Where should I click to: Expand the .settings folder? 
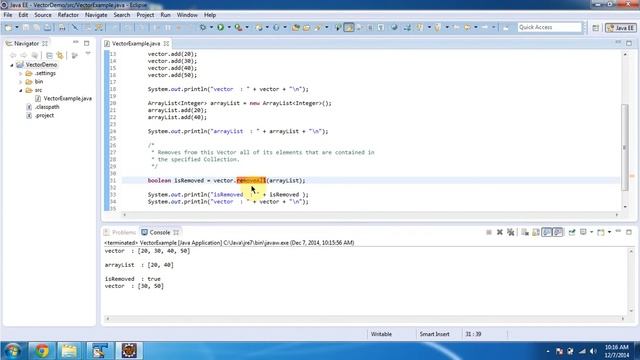[20, 73]
